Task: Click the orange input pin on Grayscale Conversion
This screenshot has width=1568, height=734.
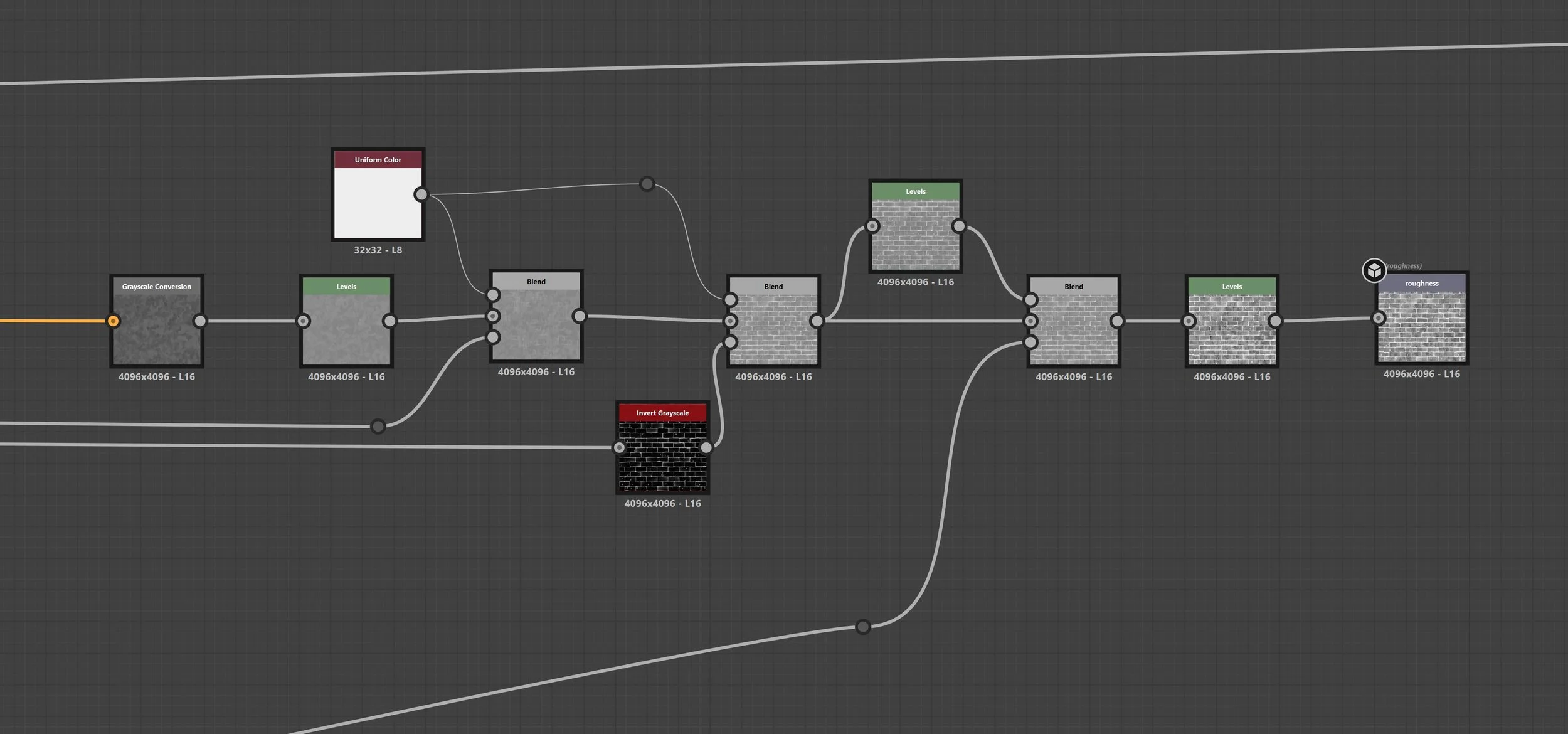Action: tap(113, 321)
